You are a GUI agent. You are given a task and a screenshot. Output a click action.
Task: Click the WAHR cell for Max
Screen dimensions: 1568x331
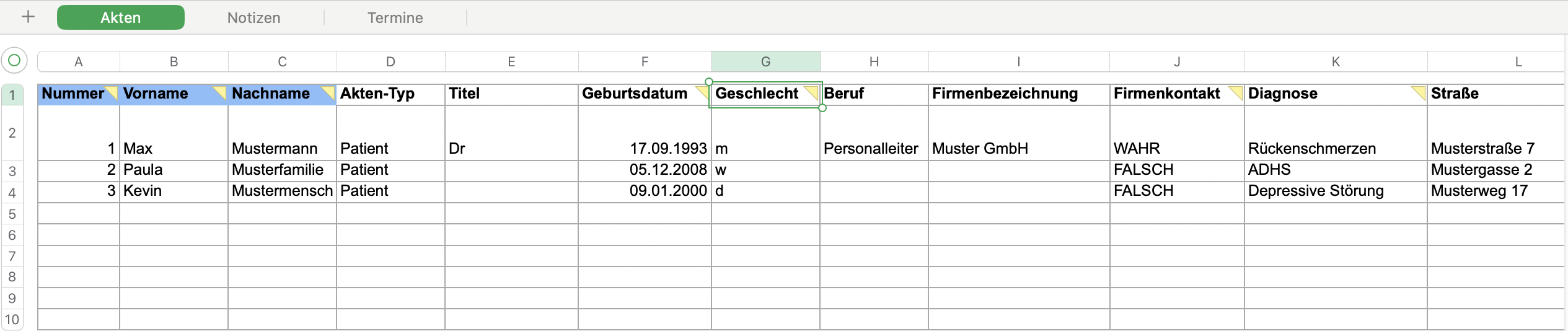coord(1176,148)
